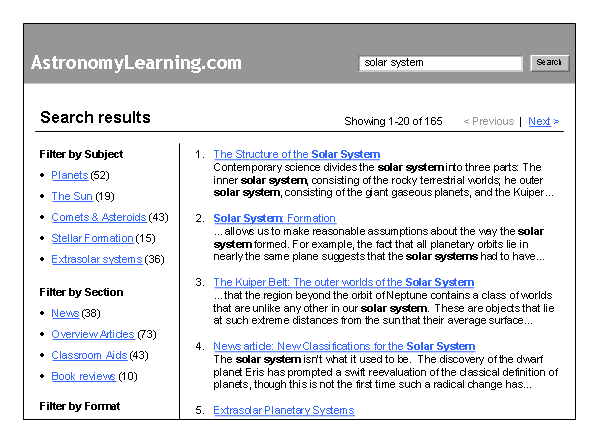Click the AstronomyLearning.com site logo
The width and height of the screenshot is (599, 443).
pos(136,63)
